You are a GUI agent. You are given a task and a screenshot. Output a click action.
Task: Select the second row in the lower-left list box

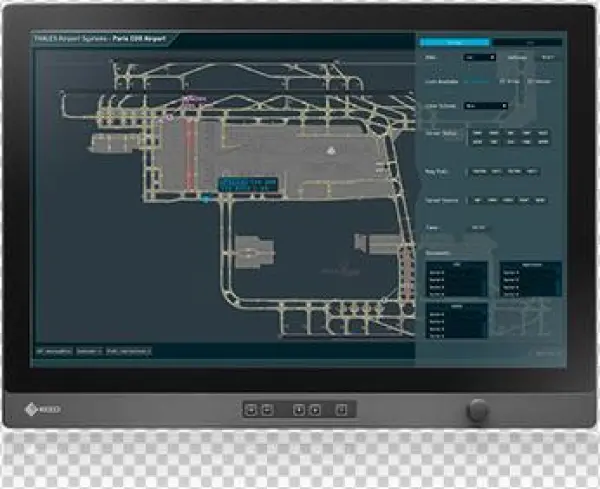(457, 322)
